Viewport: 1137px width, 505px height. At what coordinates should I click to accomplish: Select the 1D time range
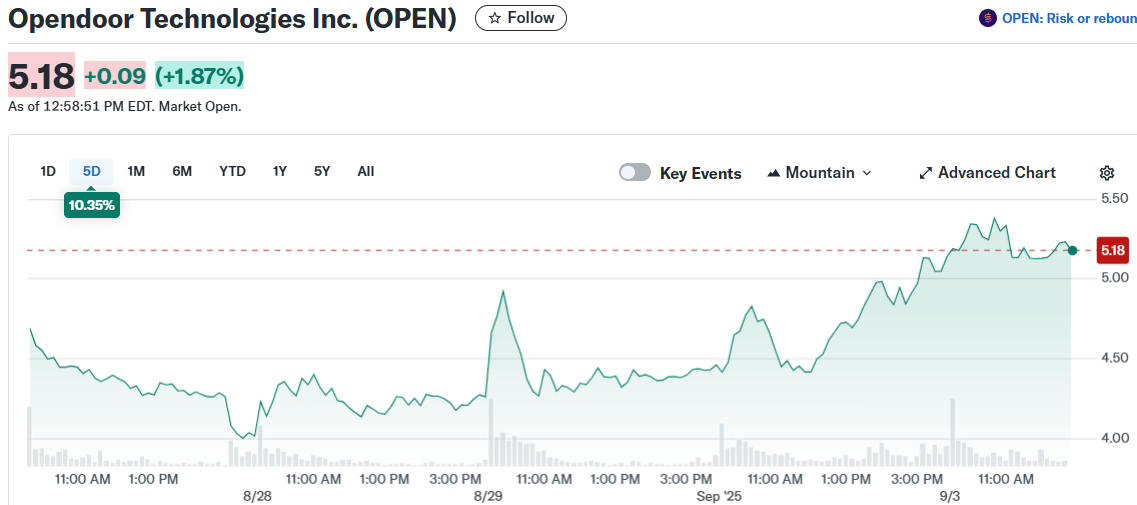(48, 172)
